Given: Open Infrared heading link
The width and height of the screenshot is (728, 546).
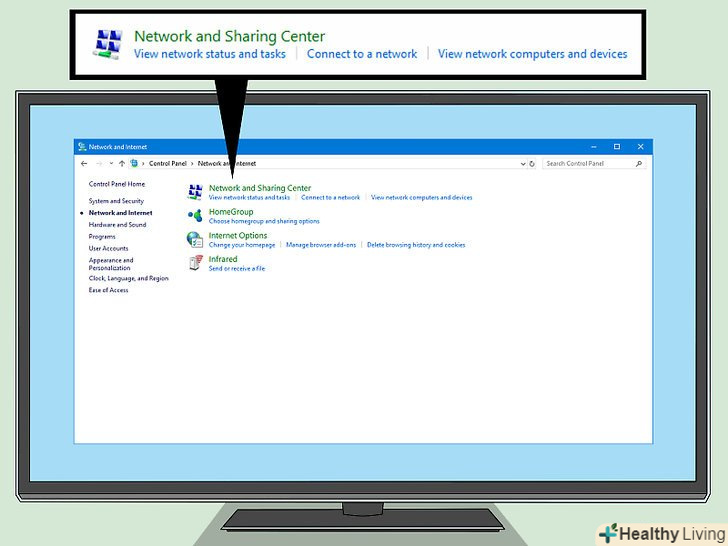Looking at the screenshot, I should [223, 259].
